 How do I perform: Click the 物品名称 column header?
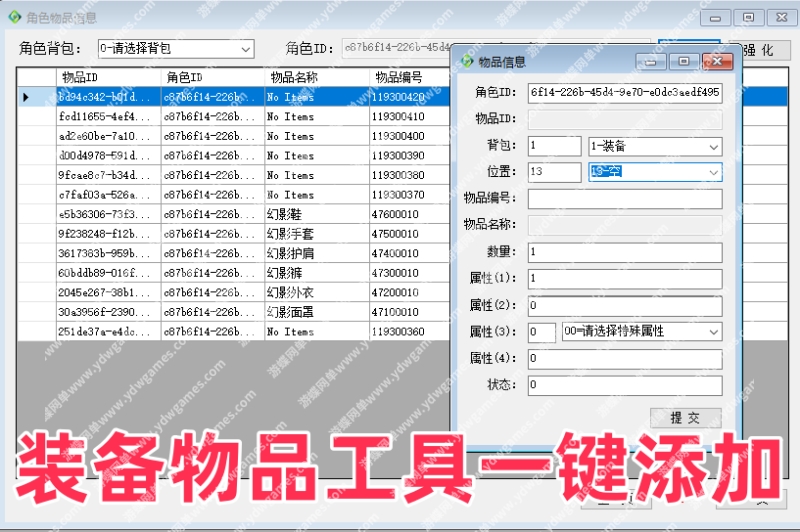317,77
